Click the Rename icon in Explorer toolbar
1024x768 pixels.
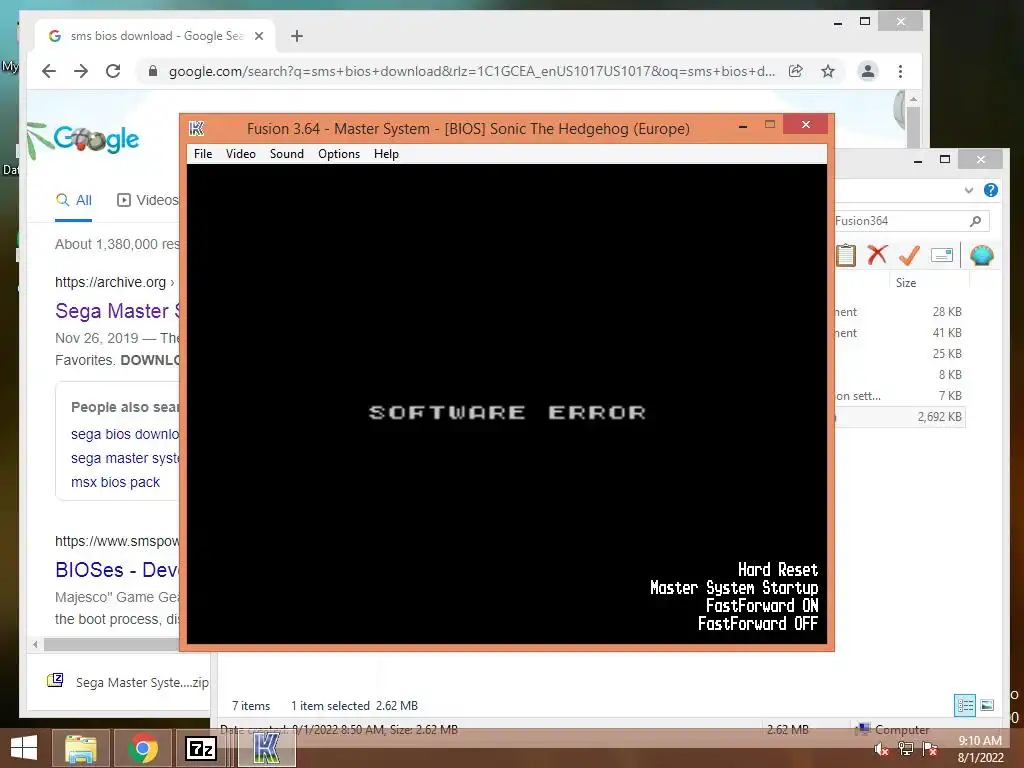point(942,255)
